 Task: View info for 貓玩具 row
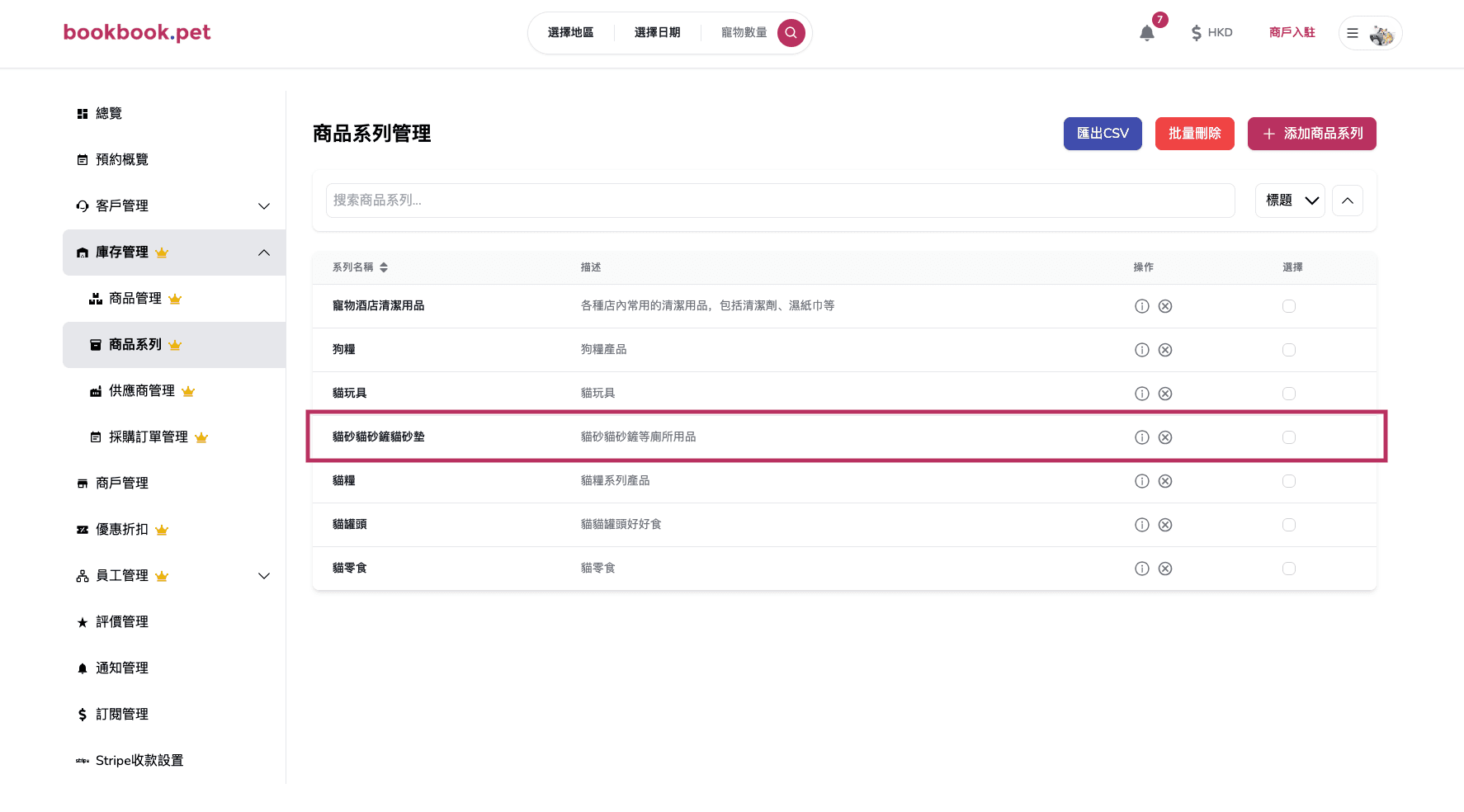(1141, 394)
